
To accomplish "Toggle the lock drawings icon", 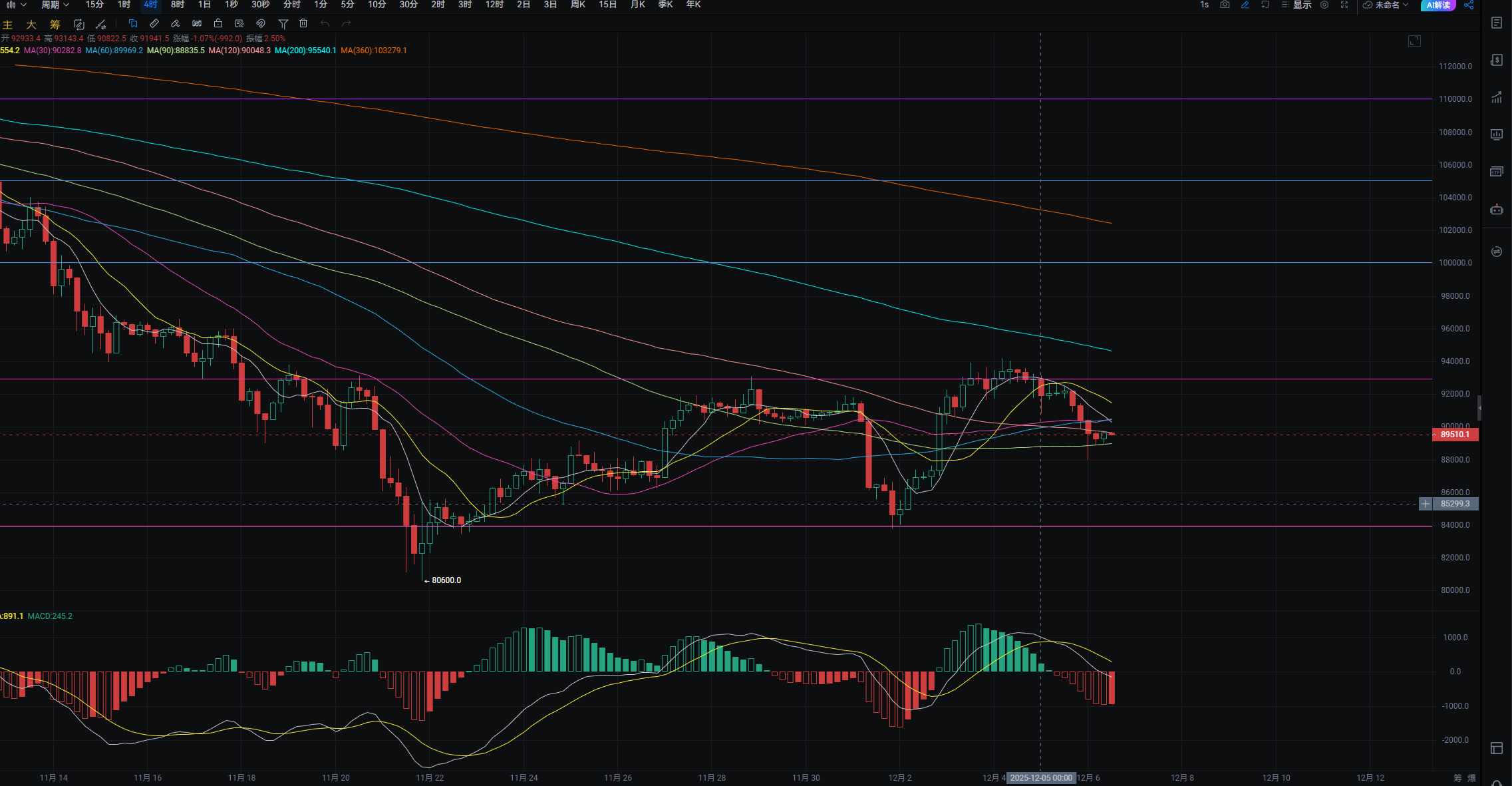I will tap(218, 24).
